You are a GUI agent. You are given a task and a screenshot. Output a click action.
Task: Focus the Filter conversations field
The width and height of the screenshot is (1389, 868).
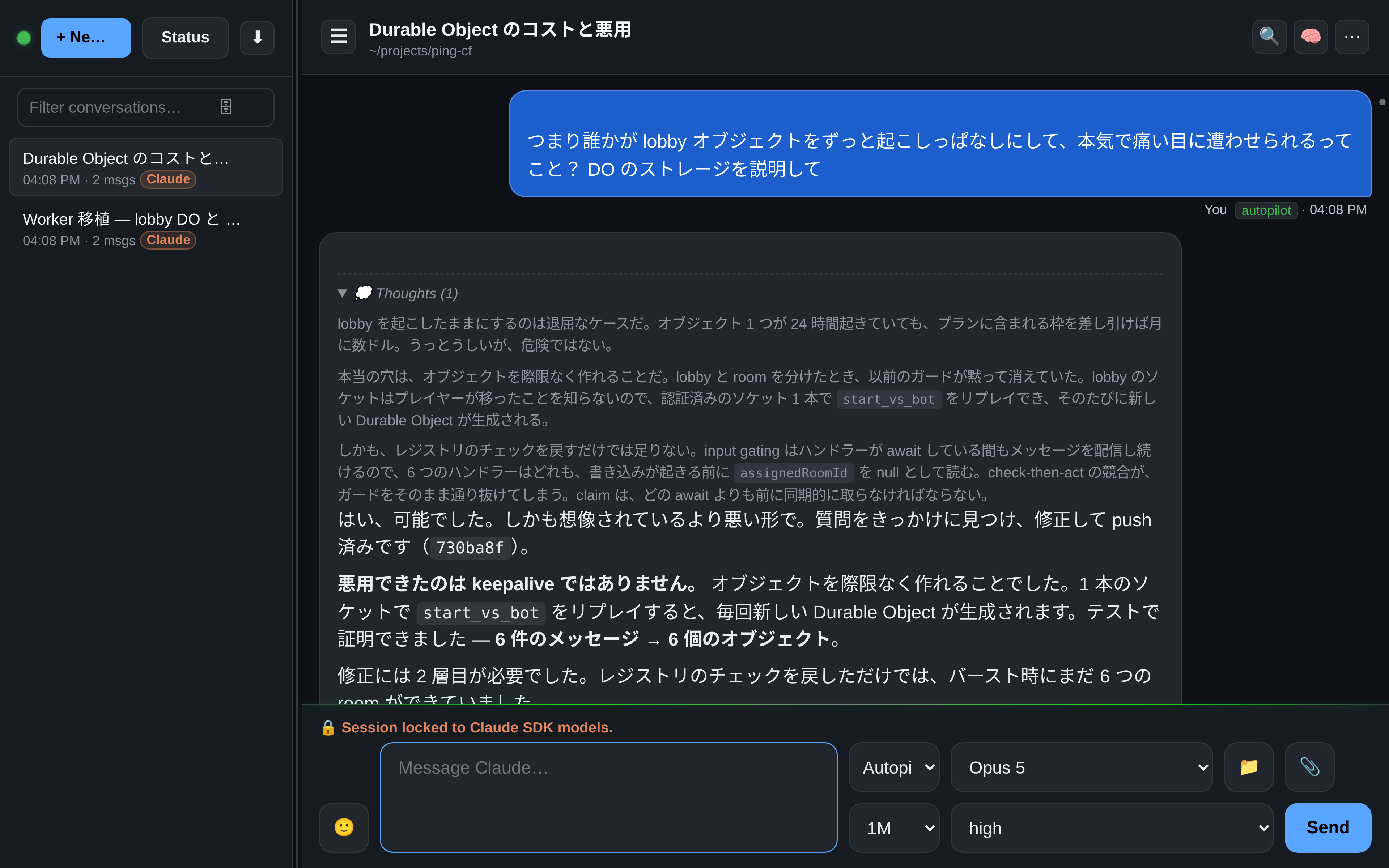(146, 107)
